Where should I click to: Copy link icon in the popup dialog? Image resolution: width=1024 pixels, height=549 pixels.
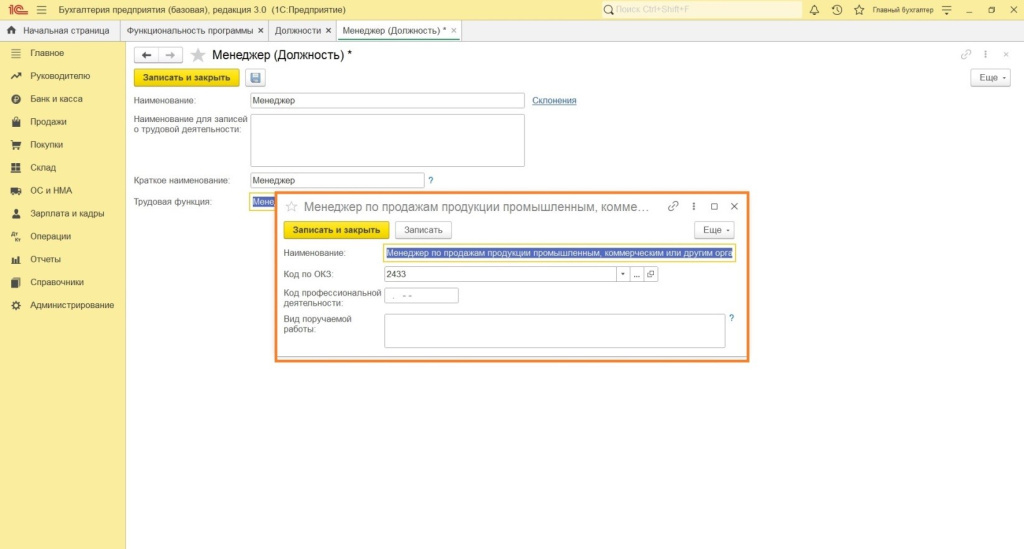673,206
